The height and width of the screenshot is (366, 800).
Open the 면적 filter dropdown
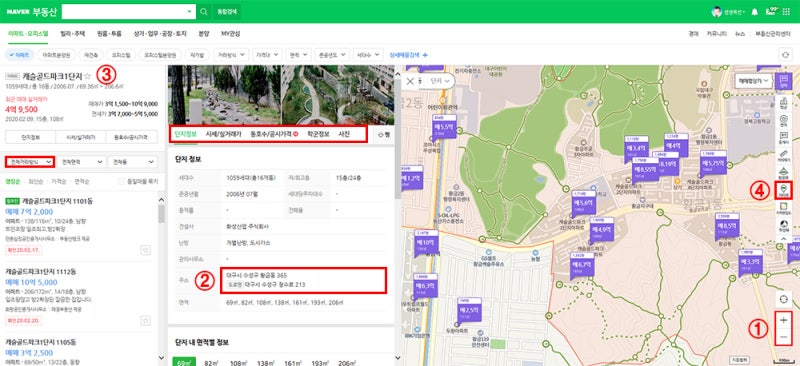coord(298,55)
